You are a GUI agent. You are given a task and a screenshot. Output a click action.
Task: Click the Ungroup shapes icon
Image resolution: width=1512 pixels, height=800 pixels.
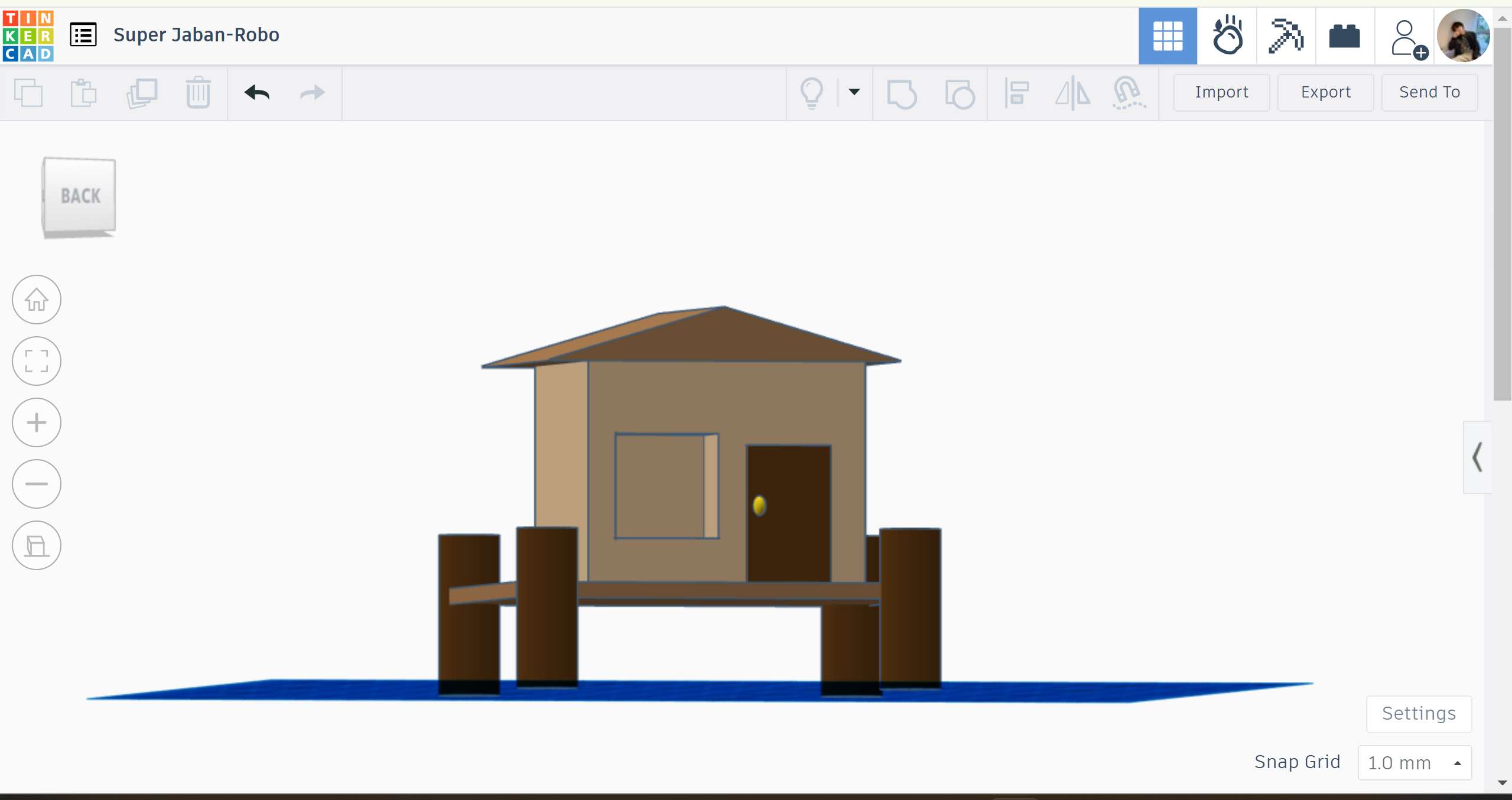point(960,93)
